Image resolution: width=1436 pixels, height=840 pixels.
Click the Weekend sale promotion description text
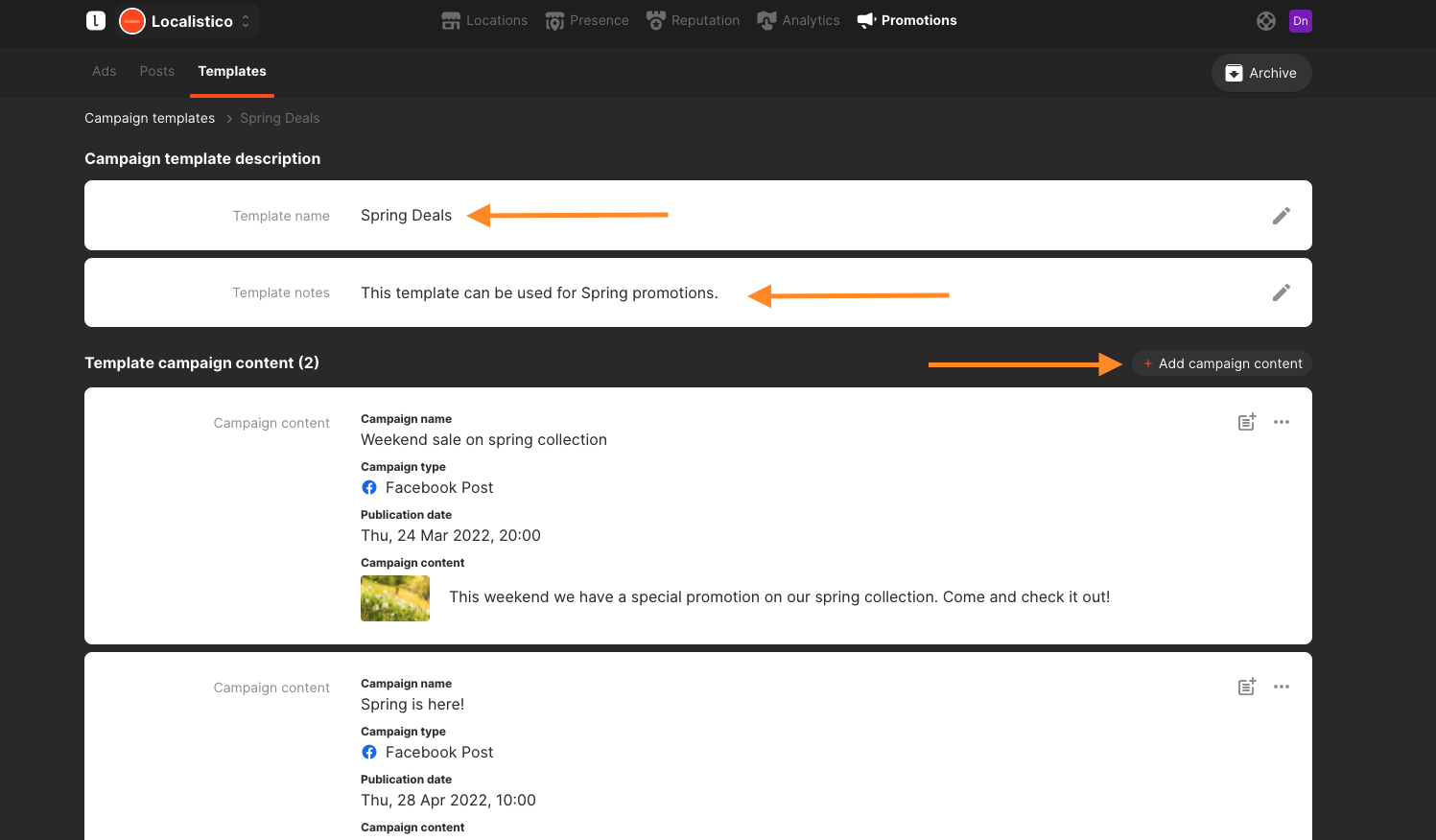click(779, 597)
